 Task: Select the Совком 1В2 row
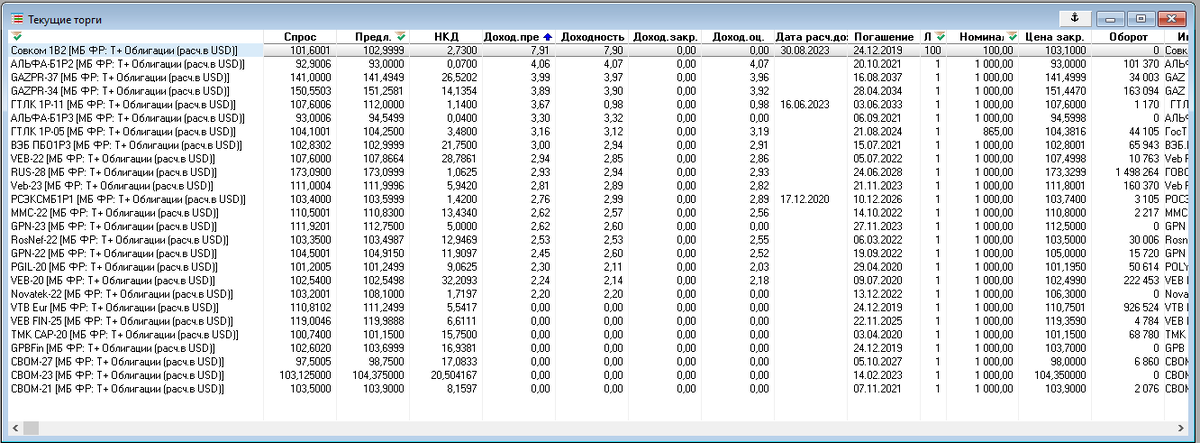[x=600, y=49]
